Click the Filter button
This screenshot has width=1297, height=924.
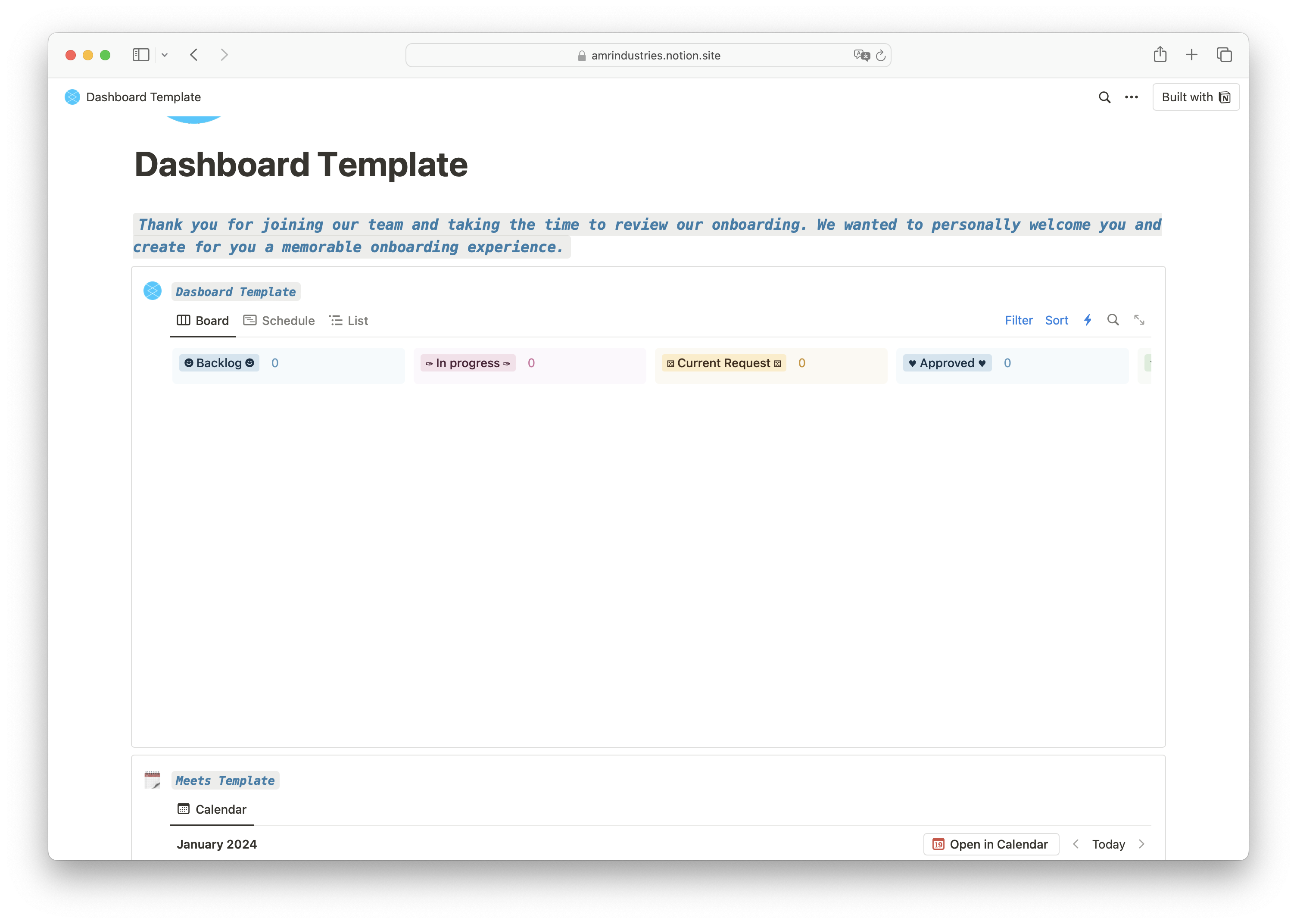pyautogui.click(x=1018, y=321)
